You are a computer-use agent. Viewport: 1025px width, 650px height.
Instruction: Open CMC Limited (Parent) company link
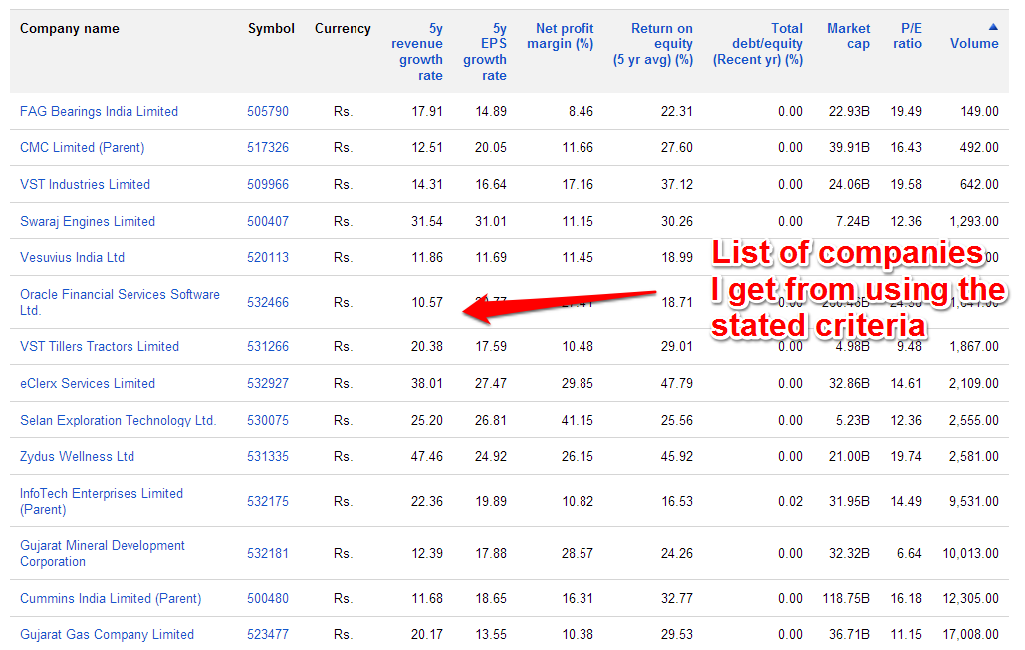[82, 148]
